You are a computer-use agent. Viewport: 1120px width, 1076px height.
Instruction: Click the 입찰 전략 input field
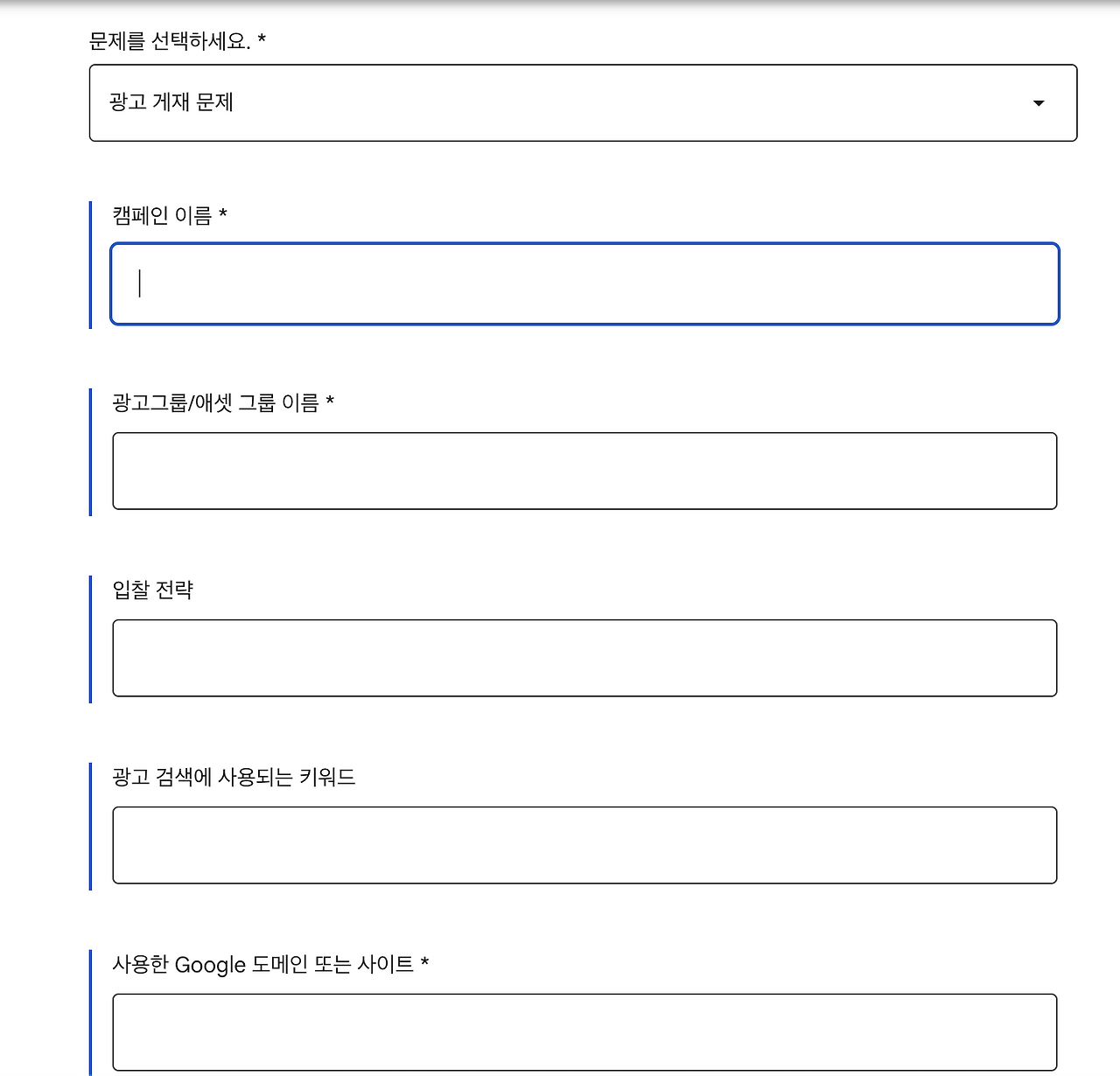click(584, 657)
